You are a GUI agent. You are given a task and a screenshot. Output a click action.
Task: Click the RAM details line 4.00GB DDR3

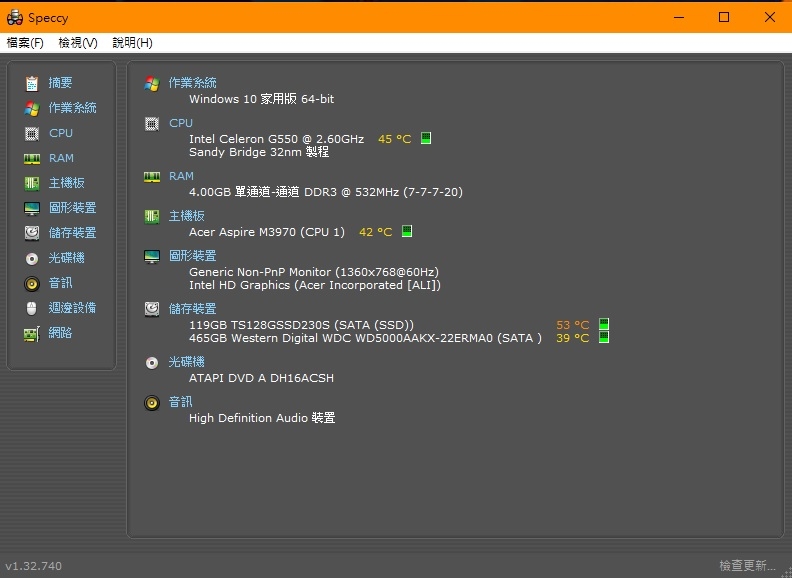coord(326,192)
